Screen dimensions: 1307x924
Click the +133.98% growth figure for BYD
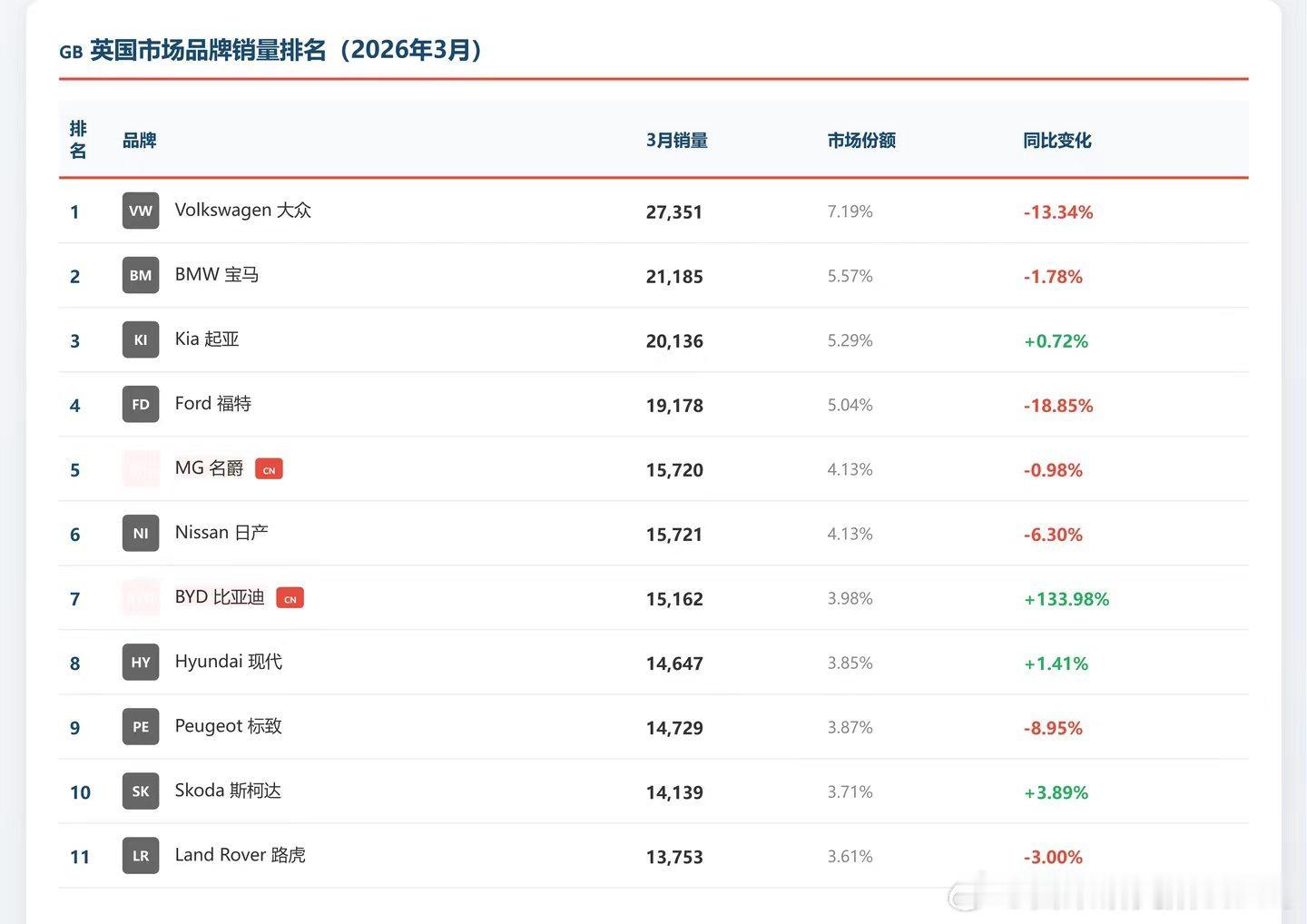click(x=1066, y=599)
